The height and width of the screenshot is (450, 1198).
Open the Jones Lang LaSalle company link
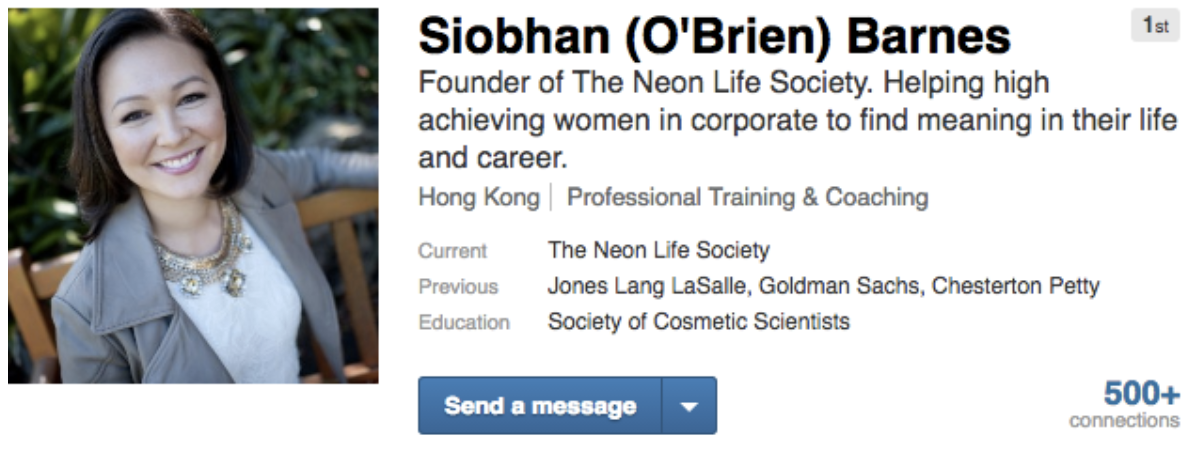point(650,287)
